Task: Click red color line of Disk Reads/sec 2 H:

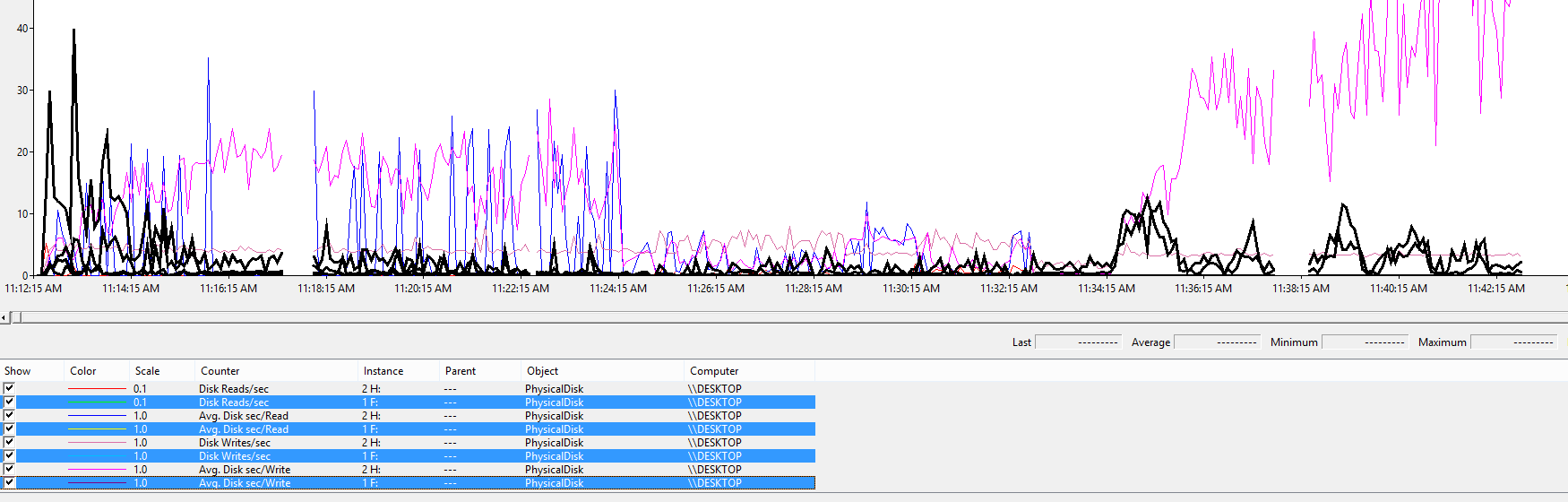Action: 97,389
